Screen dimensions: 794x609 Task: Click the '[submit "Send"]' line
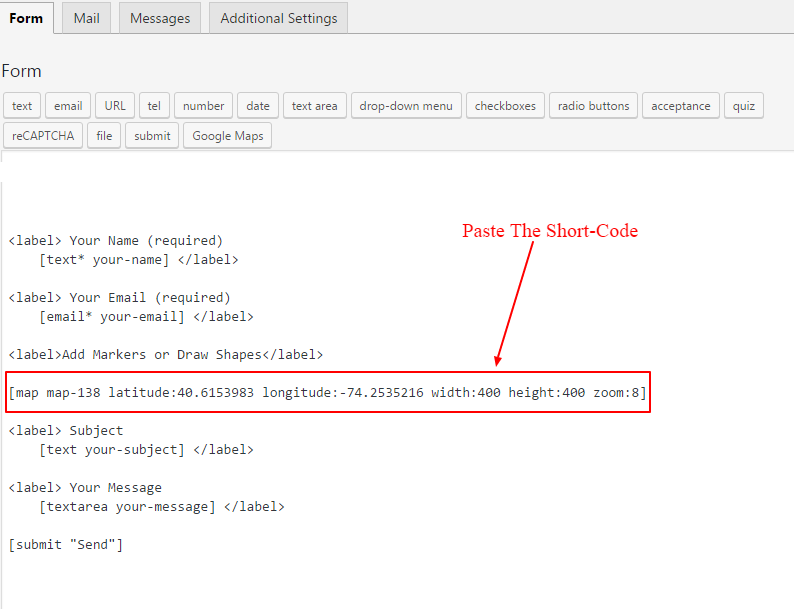tap(66, 545)
